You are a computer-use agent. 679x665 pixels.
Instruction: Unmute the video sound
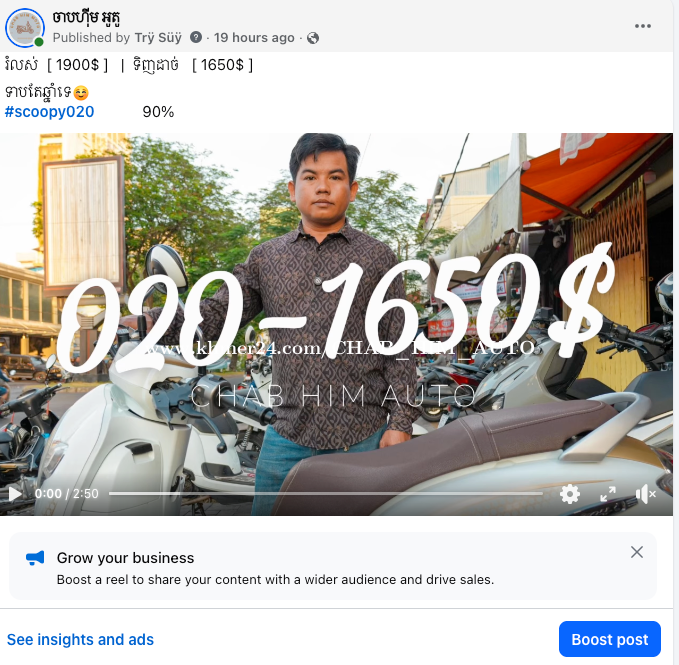tap(646, 493)
